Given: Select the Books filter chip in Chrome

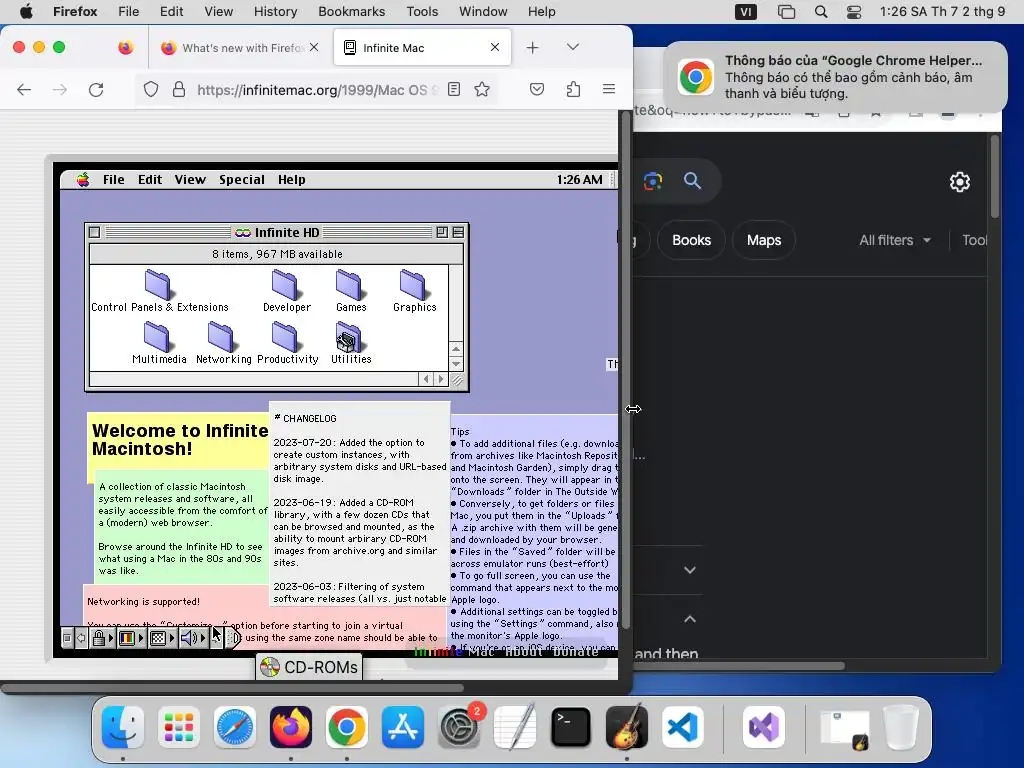Looking at the screenshot, I should pyautogui.click(x=691, y=240).
